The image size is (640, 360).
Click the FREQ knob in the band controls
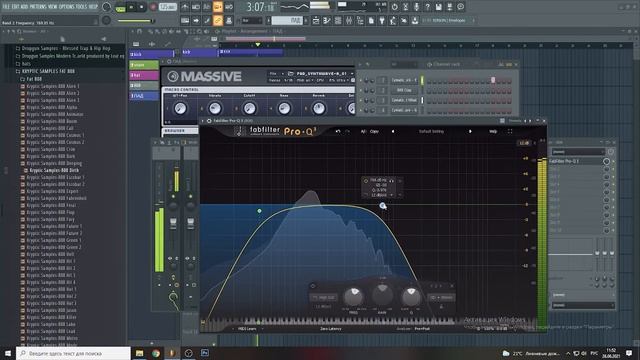353,298
